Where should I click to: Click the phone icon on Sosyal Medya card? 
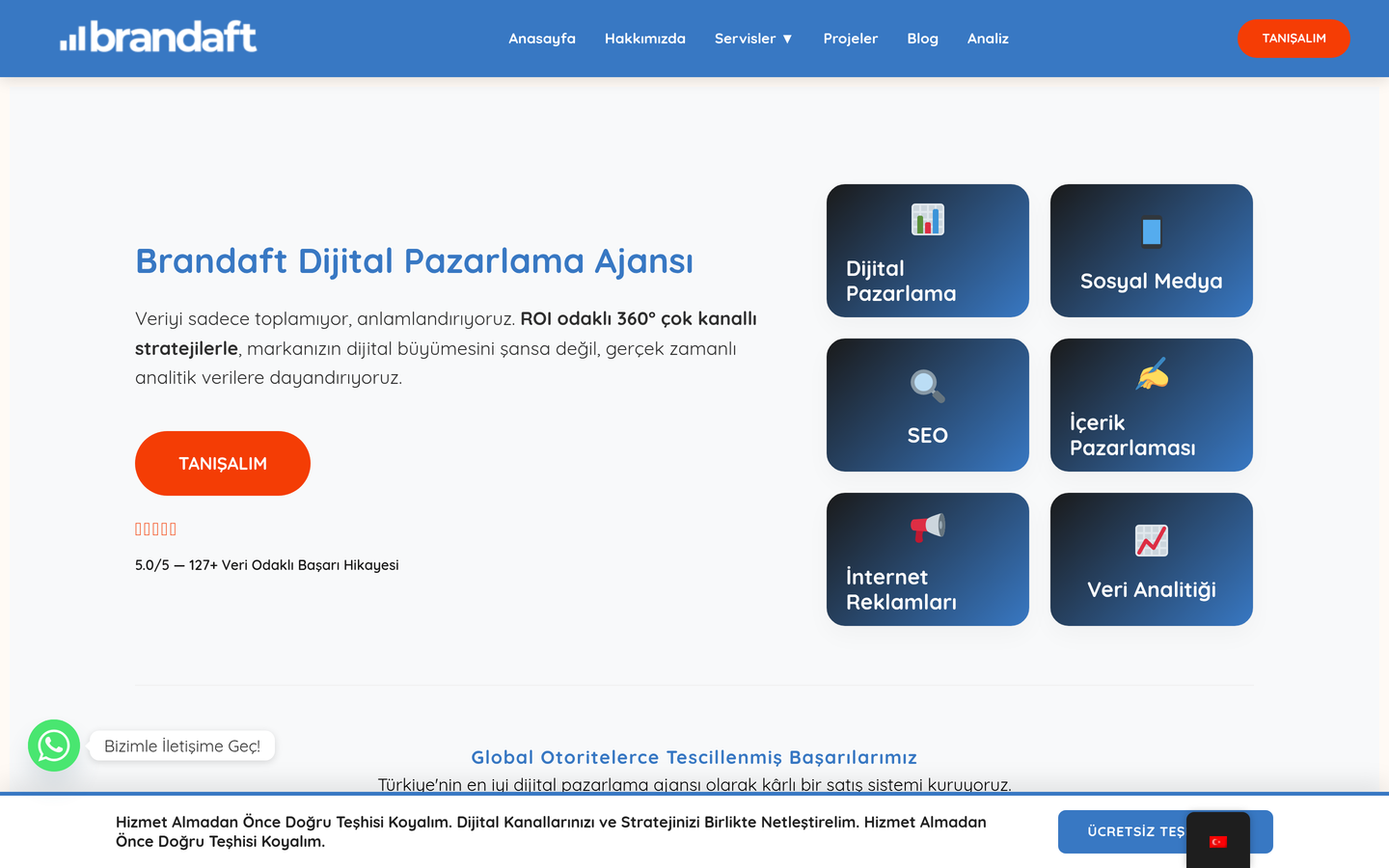point(1152,231)
